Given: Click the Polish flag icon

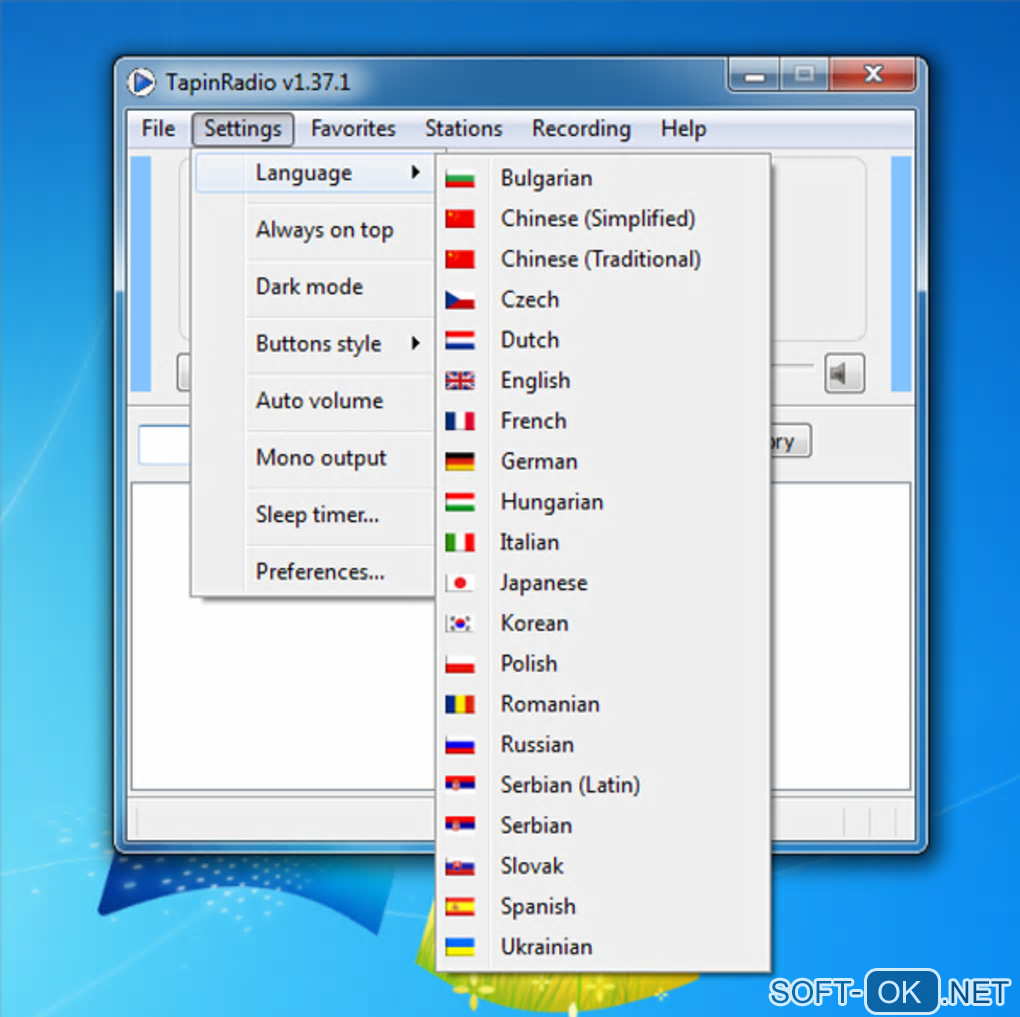Looking at the screenshot, I should [x=460, y=664].
